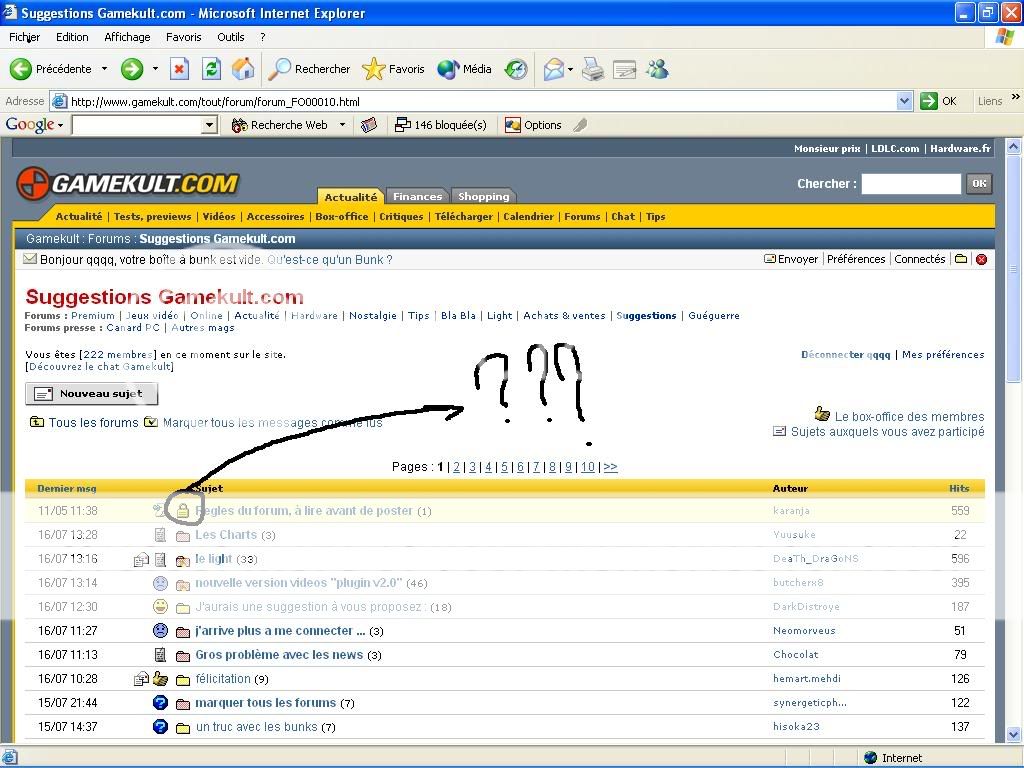1024x768 pixels.
Task: Open the Messenger icon in the toolbar
Action: 657,69
